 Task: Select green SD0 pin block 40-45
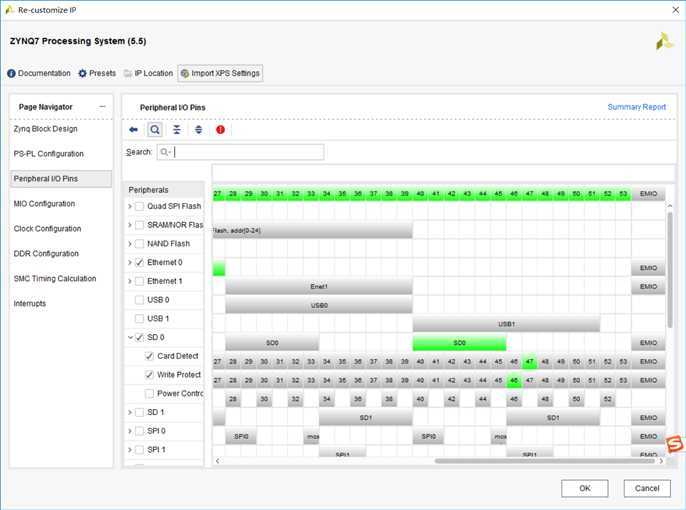pos(459,343)
